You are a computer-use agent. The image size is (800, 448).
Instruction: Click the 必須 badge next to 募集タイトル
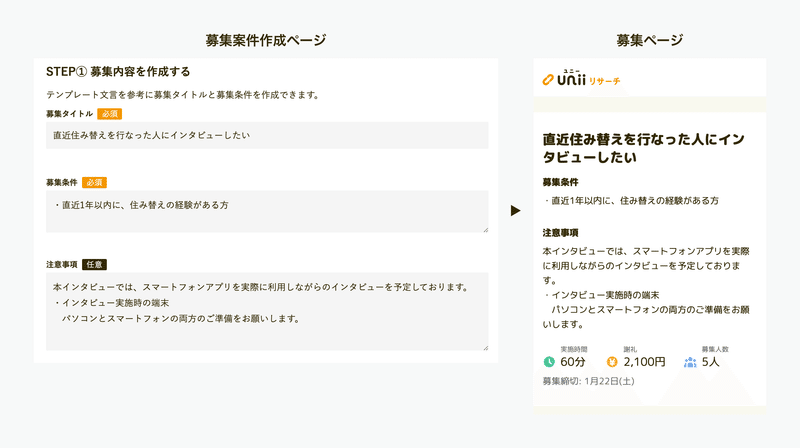pyautogui.click(x=110, y=114)
